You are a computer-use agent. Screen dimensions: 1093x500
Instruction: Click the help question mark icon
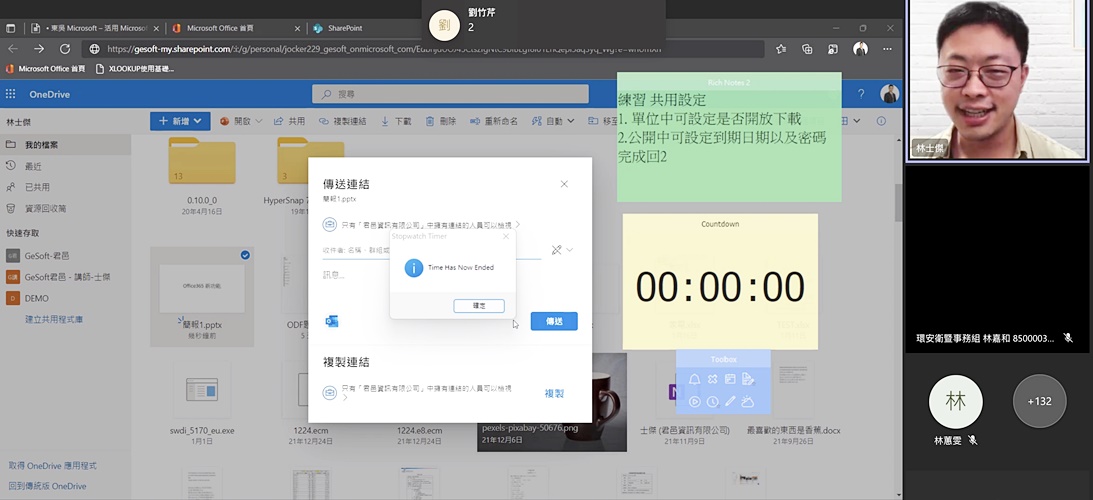coord(860,94)
